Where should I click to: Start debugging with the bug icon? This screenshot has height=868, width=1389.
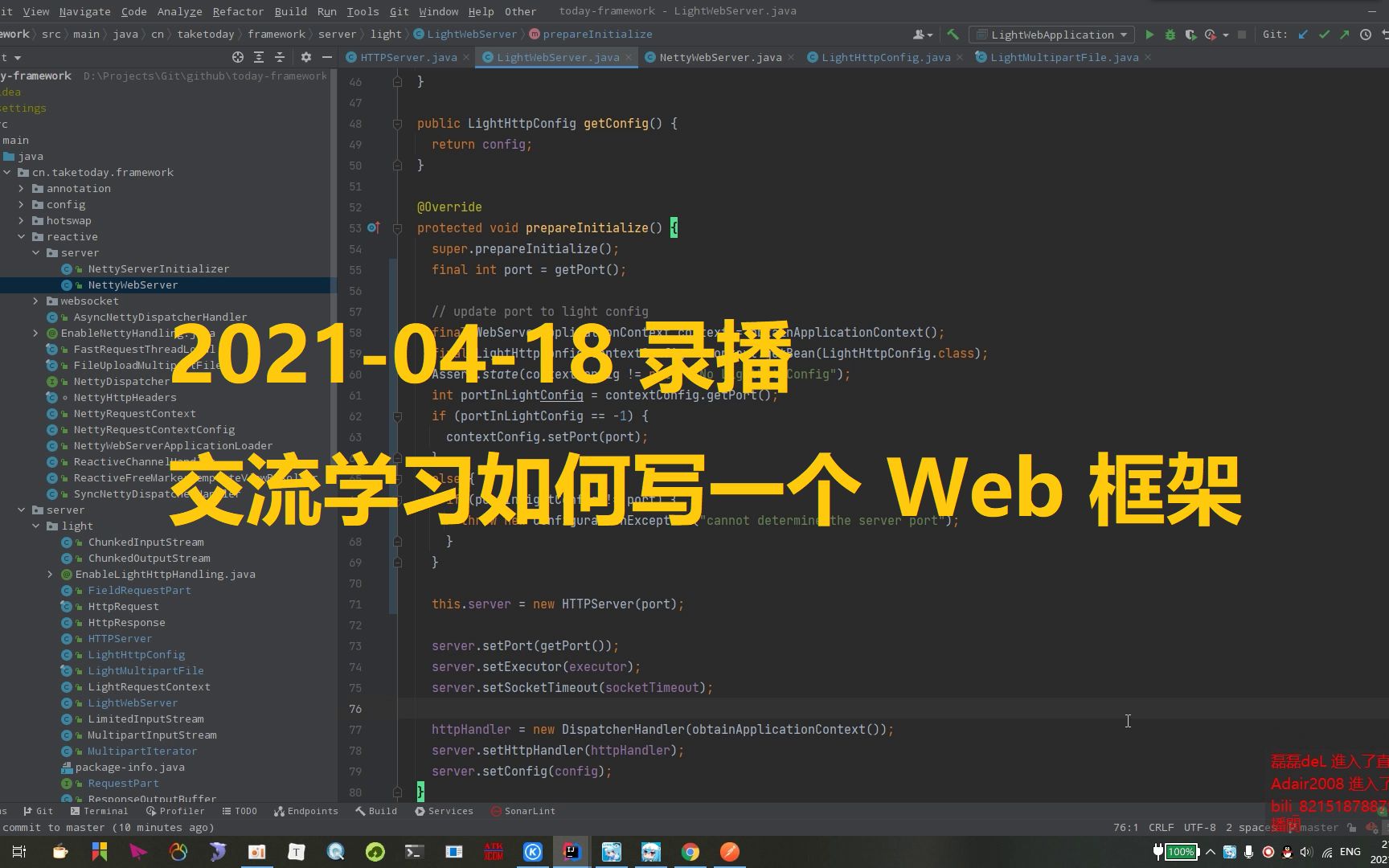point(1170,35)
